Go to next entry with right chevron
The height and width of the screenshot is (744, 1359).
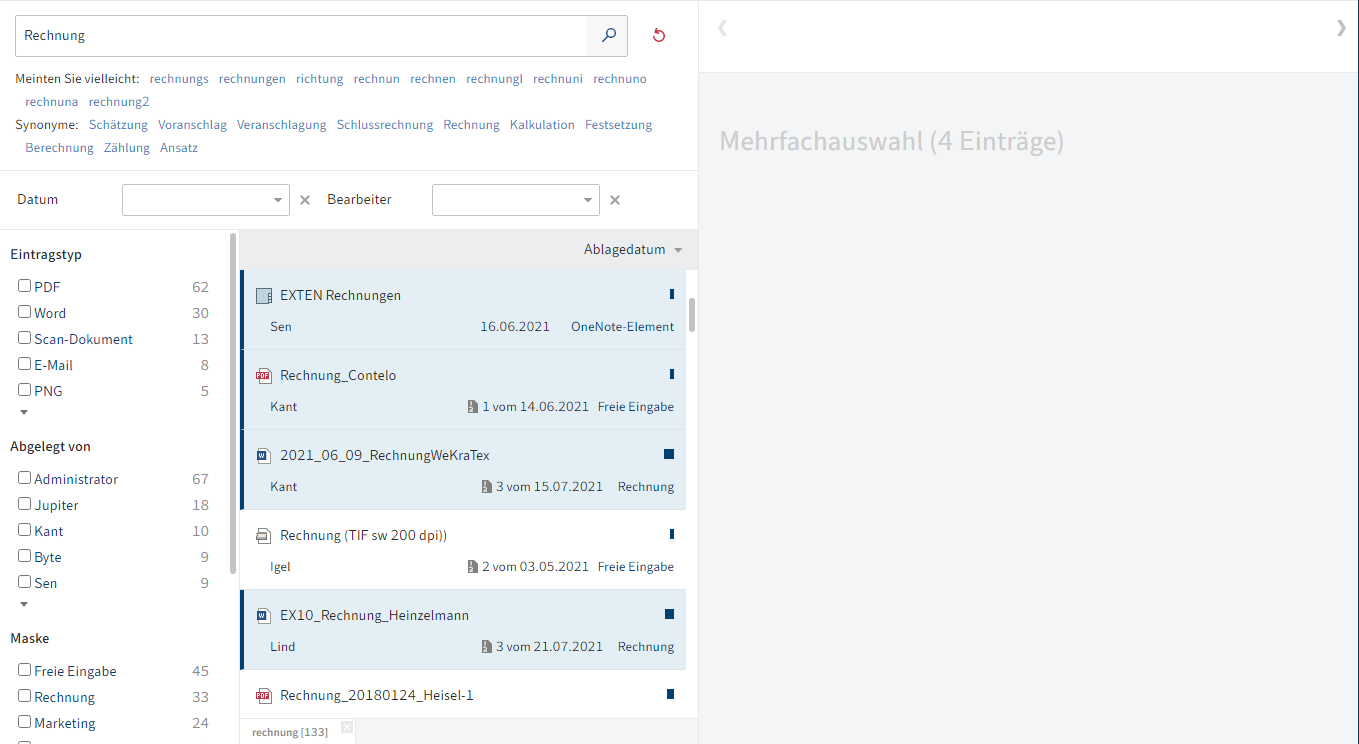[x=1341, y=28]
